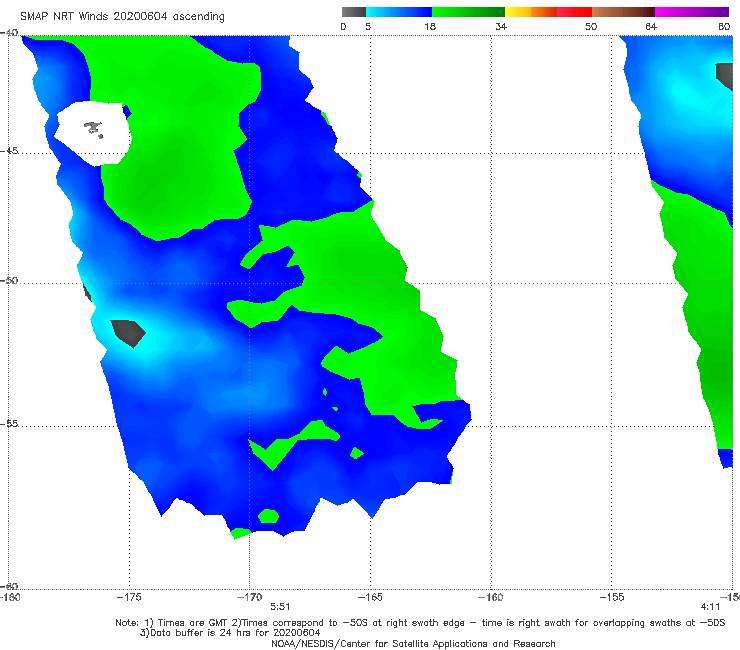740x650 pixels.
Task: Click the color bar label '50'
Action: pyautogui.click(x=591, y=27)
